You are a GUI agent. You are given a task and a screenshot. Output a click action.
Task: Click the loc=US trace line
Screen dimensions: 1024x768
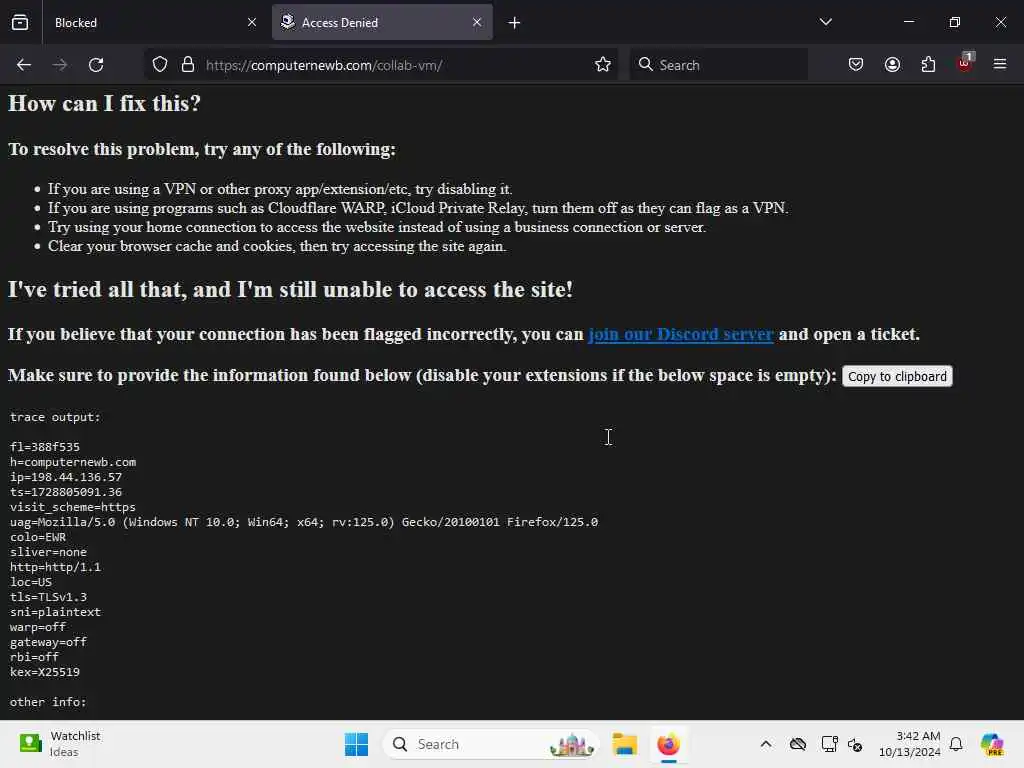(x=31, y=583)
